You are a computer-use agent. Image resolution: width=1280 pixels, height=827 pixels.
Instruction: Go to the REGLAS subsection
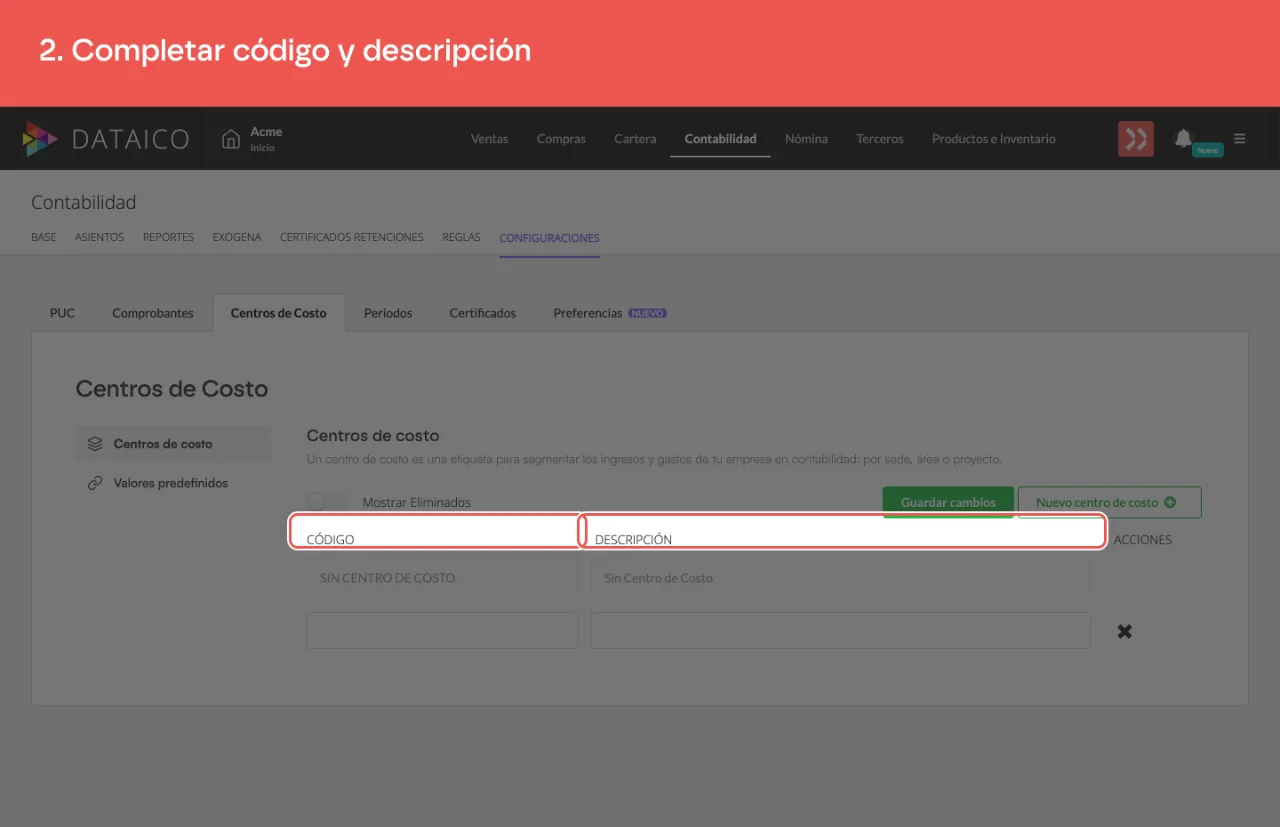click(x=461, y=238)
